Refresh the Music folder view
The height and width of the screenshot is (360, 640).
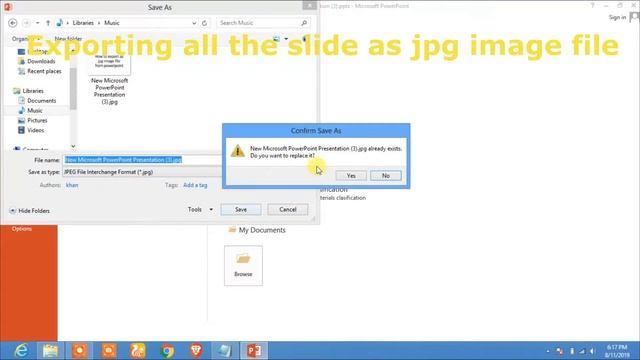(x=204, y=23)
